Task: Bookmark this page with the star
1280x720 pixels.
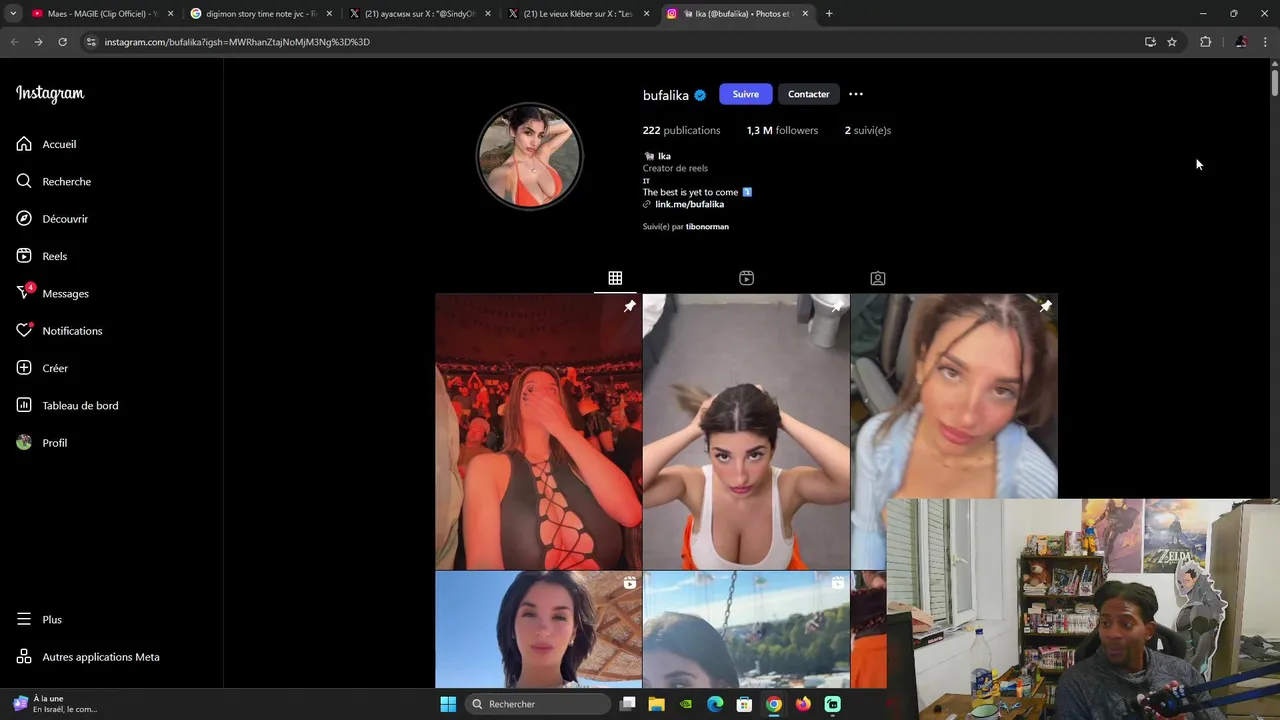Action: (1172, 42)
